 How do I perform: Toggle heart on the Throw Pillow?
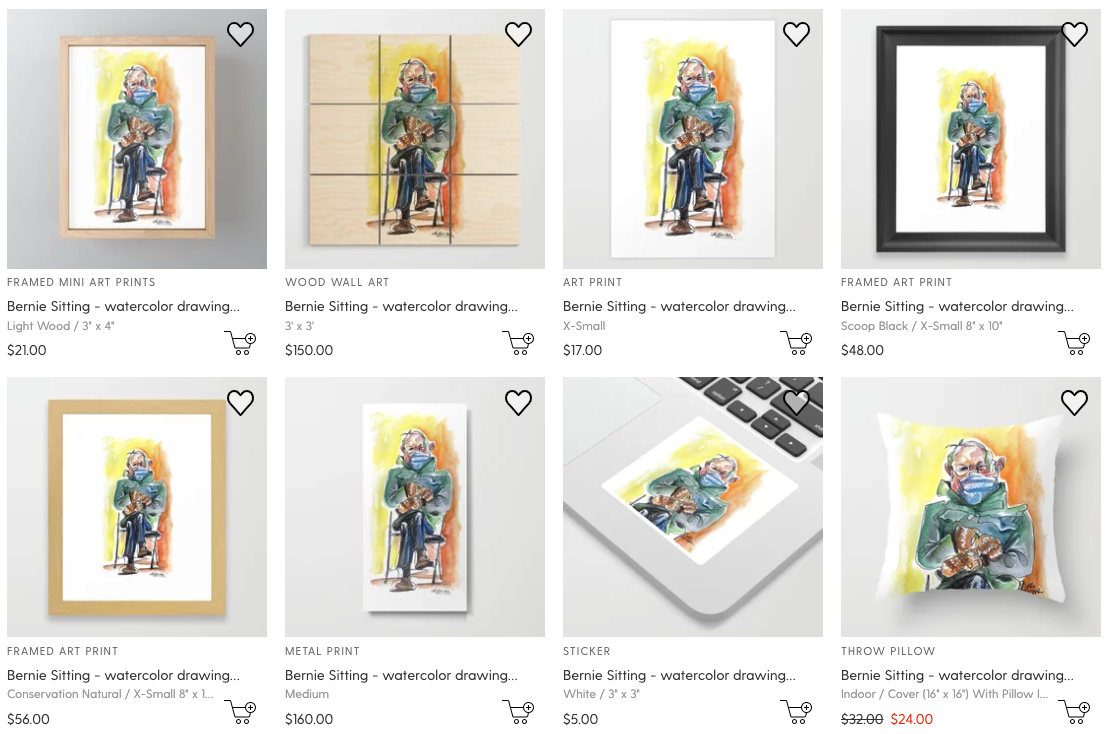[x=1074, y=403]
